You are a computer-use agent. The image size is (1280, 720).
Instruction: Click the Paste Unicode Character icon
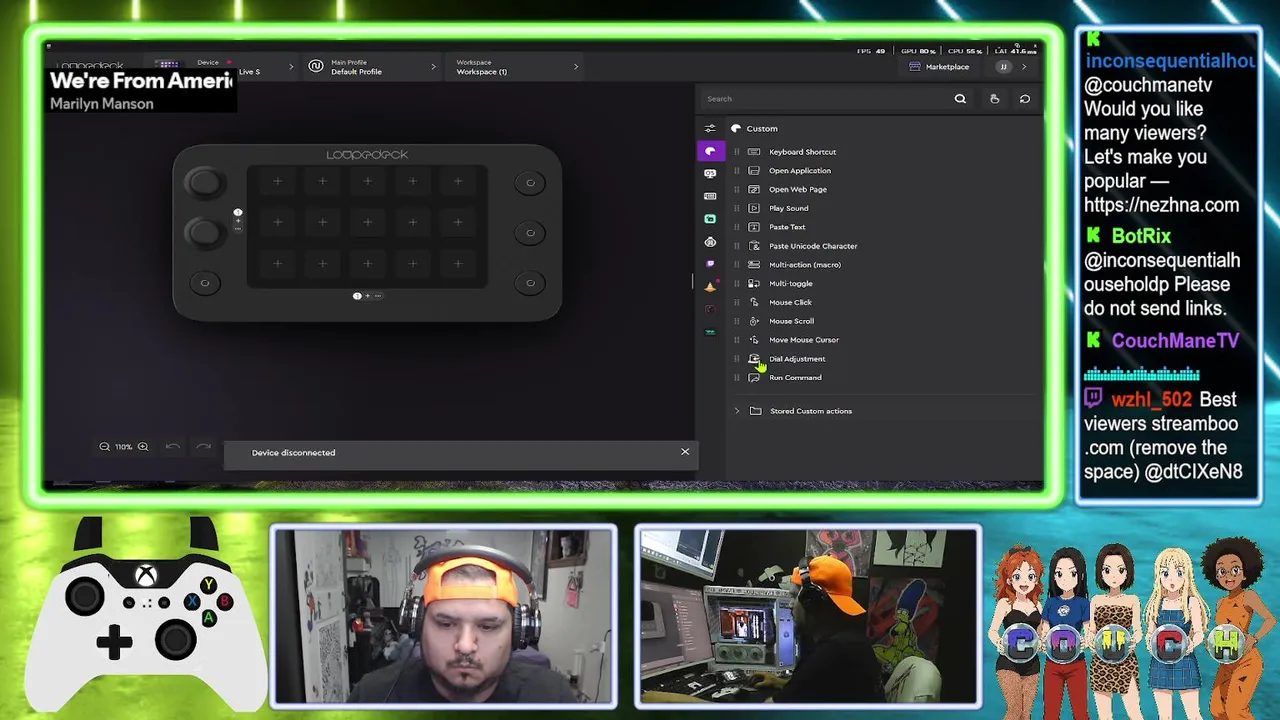pyautogui.click(x=754, y=246)
